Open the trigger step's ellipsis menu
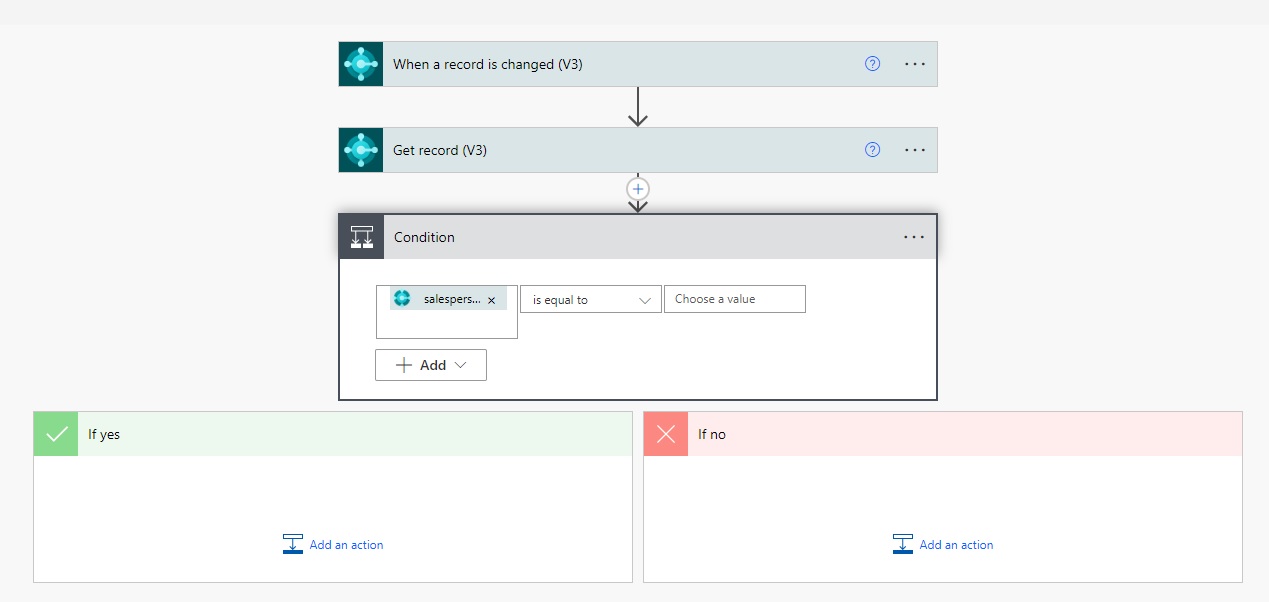Viewport: 1269px width, 602px height. [x=915, y=64]
